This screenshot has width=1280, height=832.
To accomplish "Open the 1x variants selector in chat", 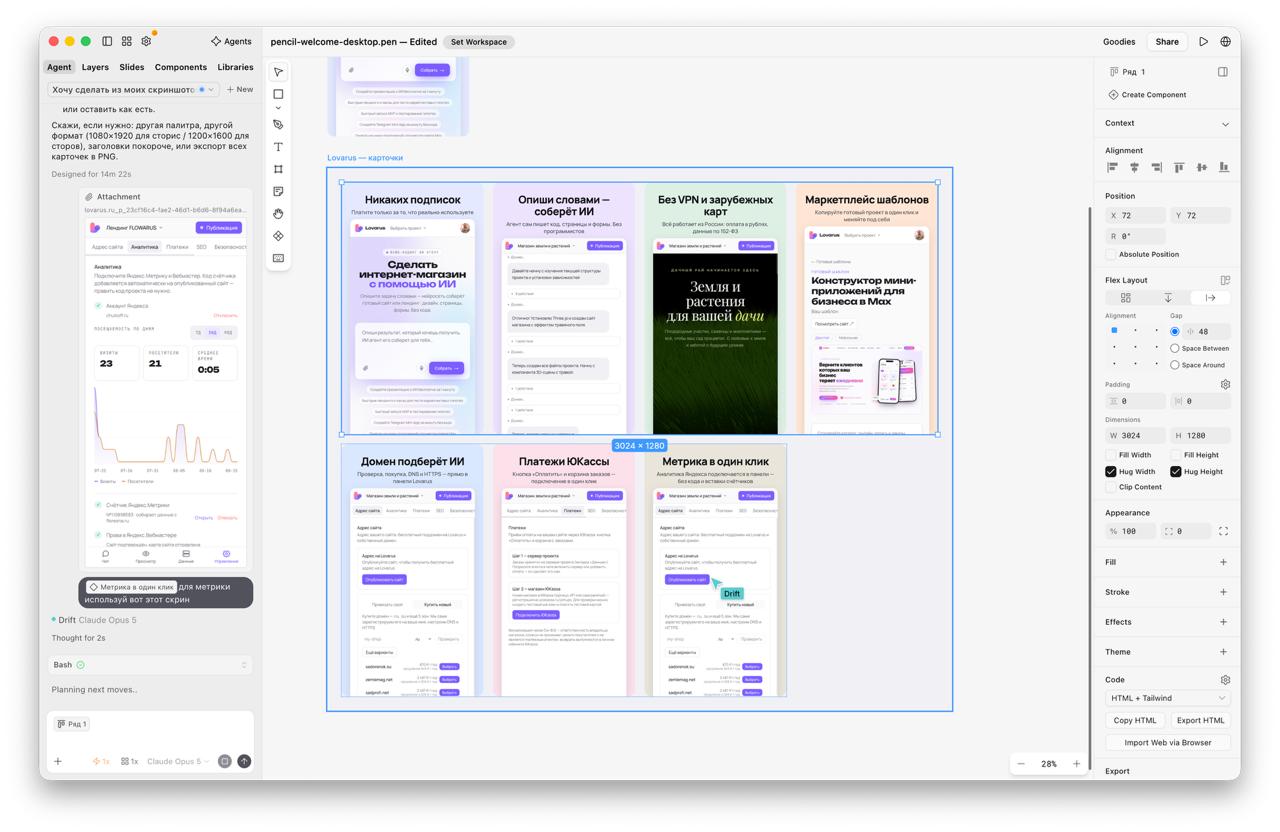I will point(130,761).
